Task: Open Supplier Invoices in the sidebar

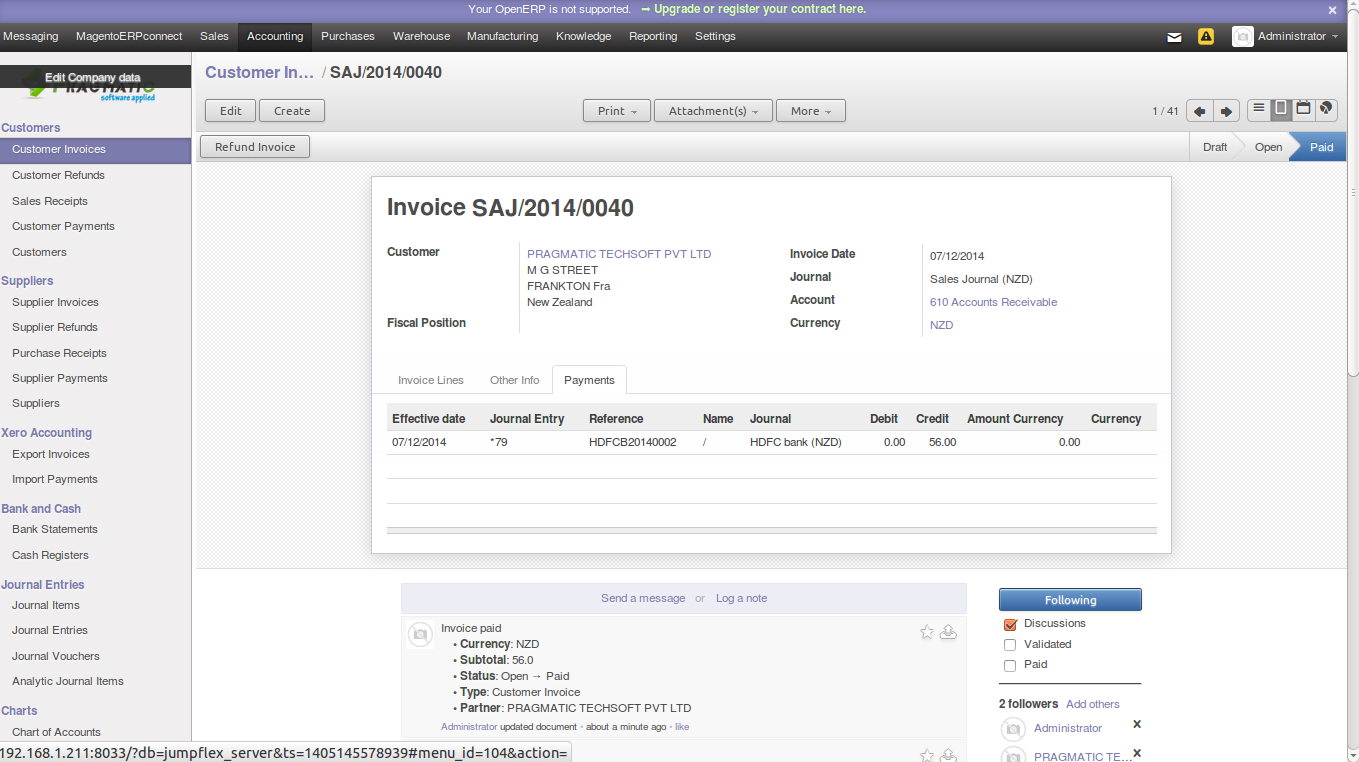Action: pyautogui.click(x=55, y=302)
